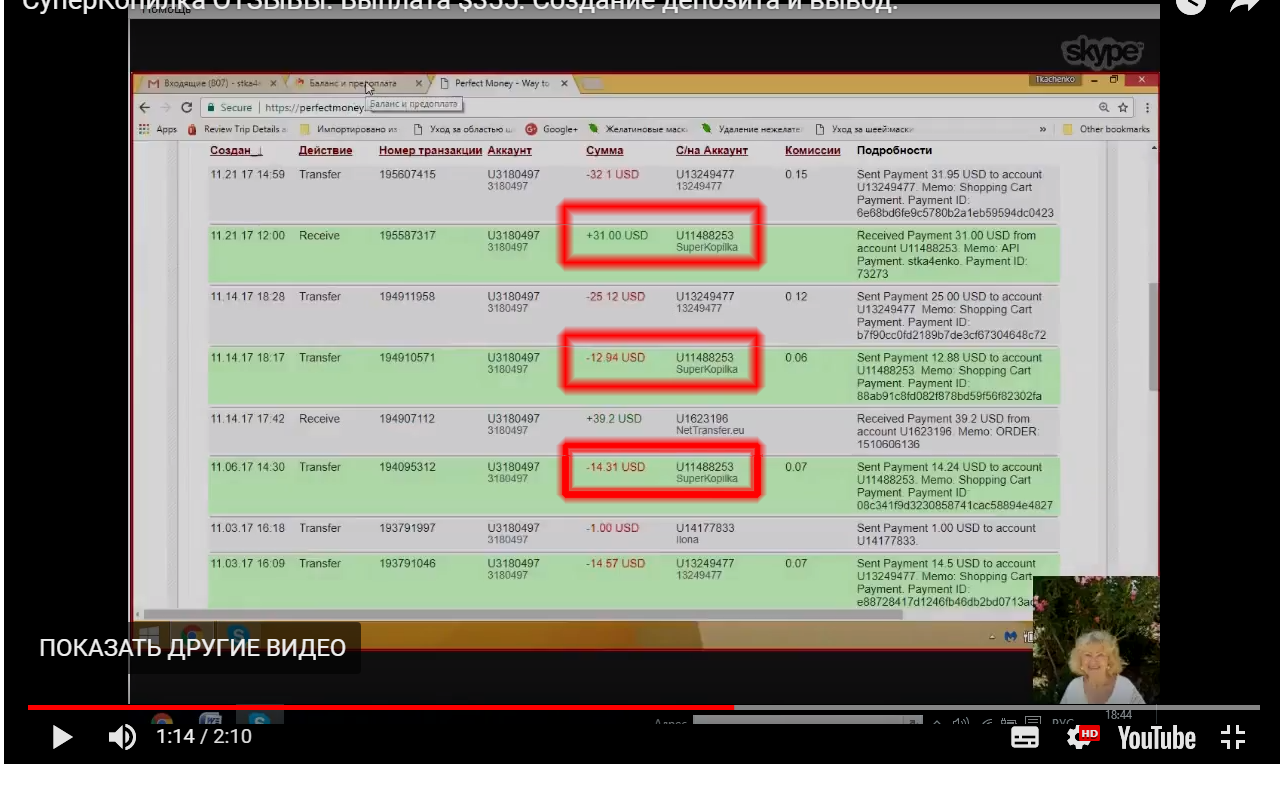Open Уход за областью bookmark
The image size is (1280, 800).
pyautogui.click(x=463, y=129)
